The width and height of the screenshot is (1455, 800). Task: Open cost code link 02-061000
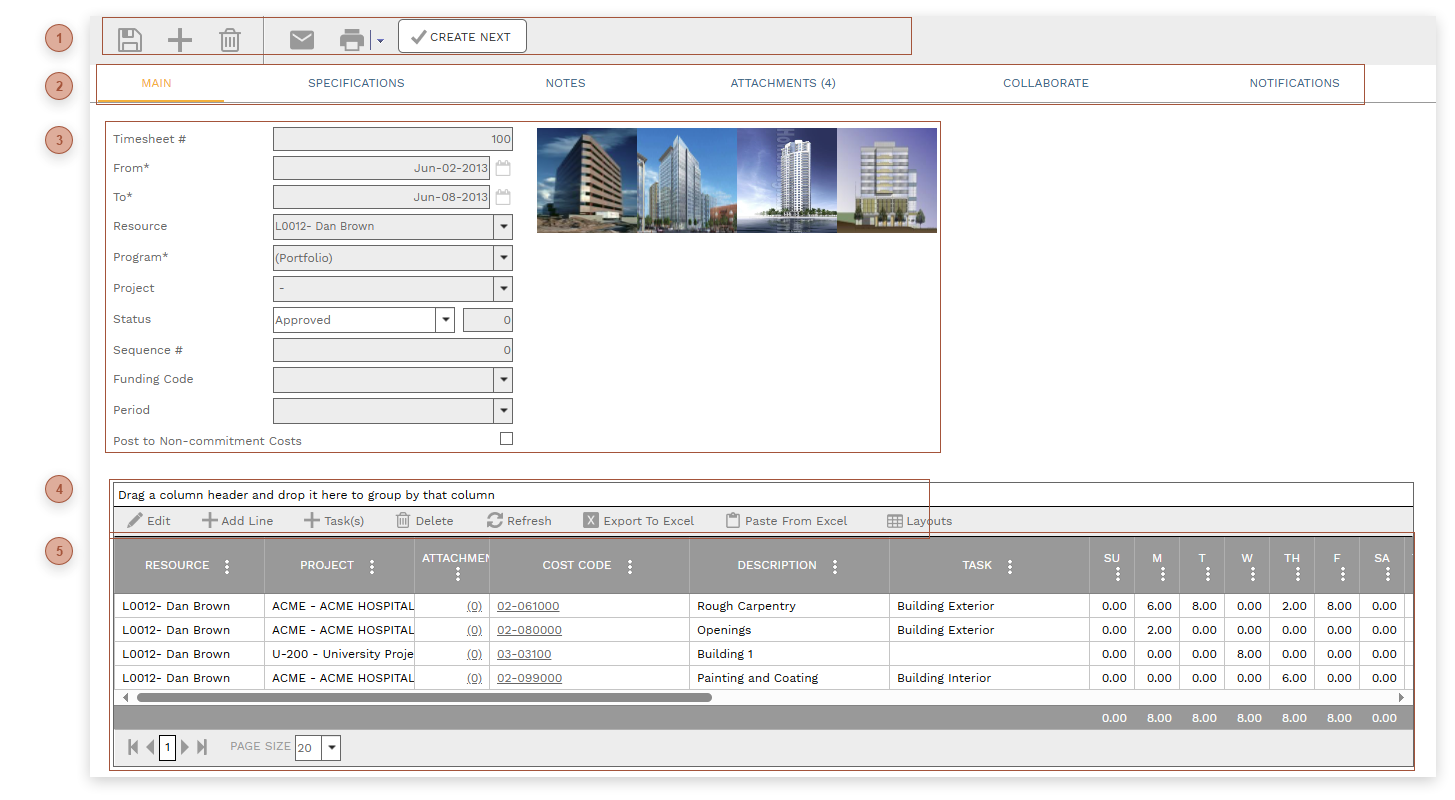click(528, 605)
